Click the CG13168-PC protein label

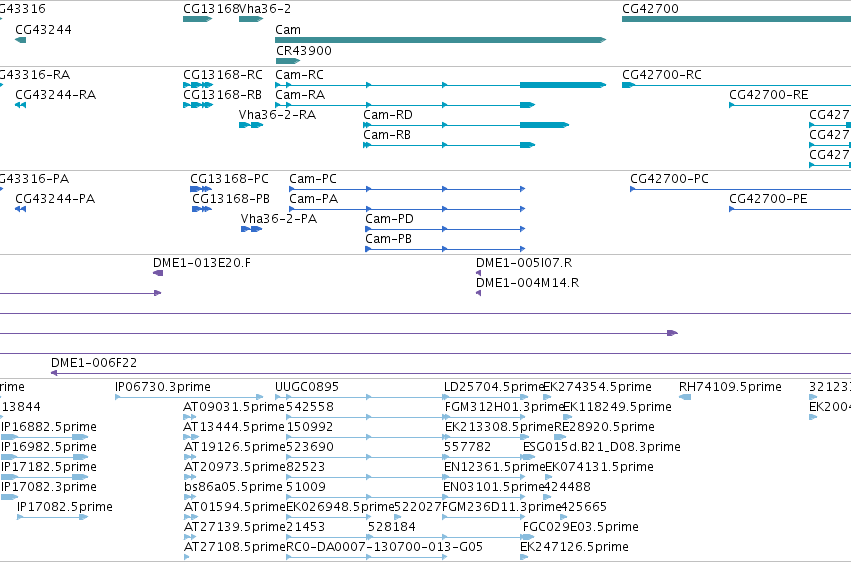230,179
